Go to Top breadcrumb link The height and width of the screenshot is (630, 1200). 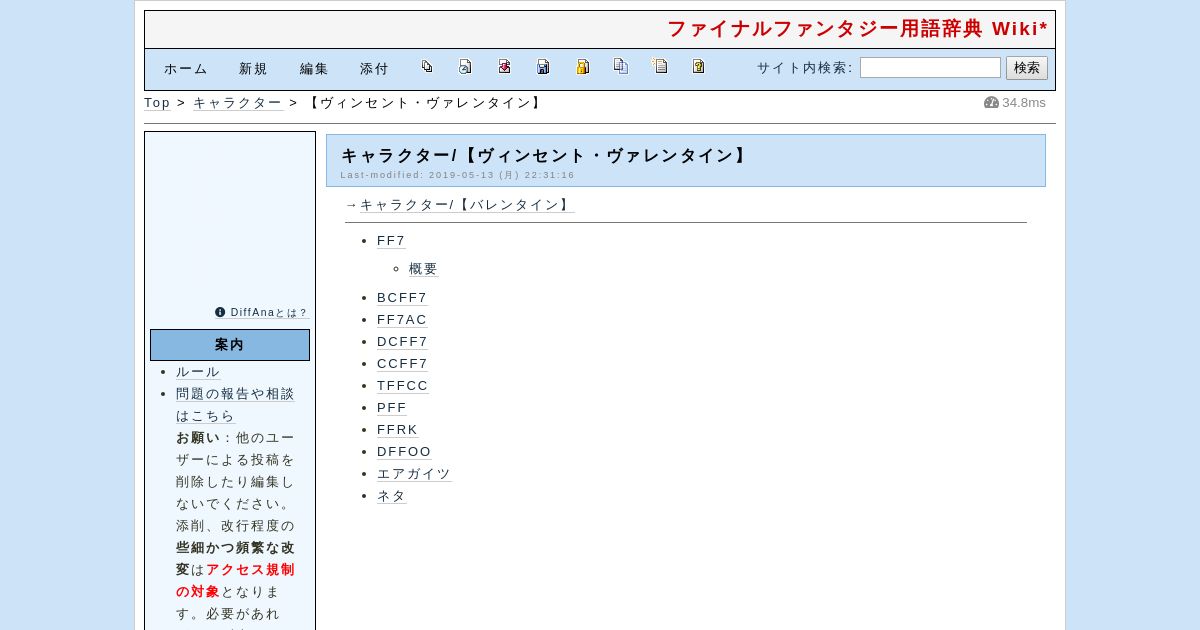coord(157,103)
